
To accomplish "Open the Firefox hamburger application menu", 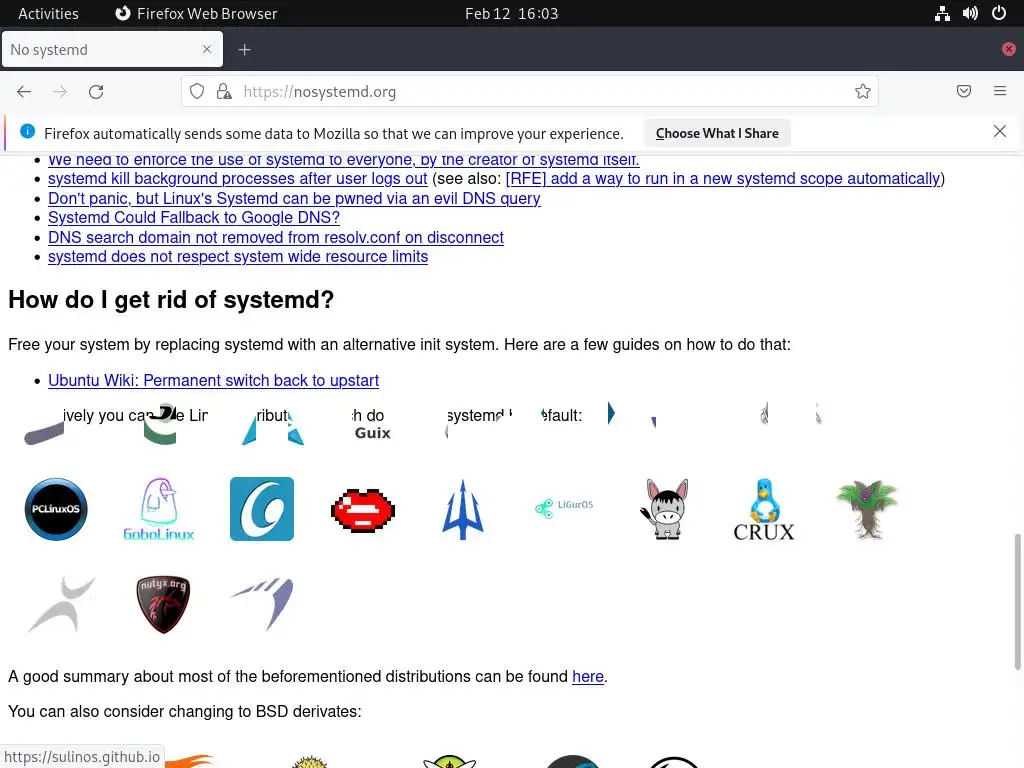I will pyautogui.click(x=1000, y=91).
